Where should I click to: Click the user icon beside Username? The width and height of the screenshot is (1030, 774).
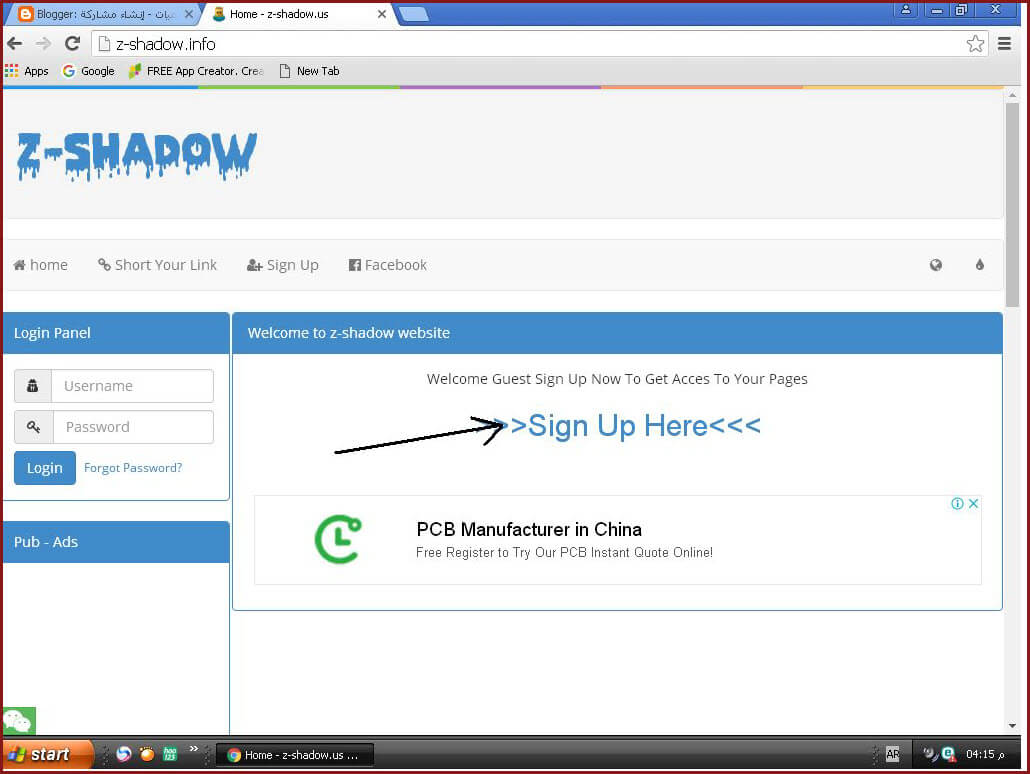coord(33,386)
